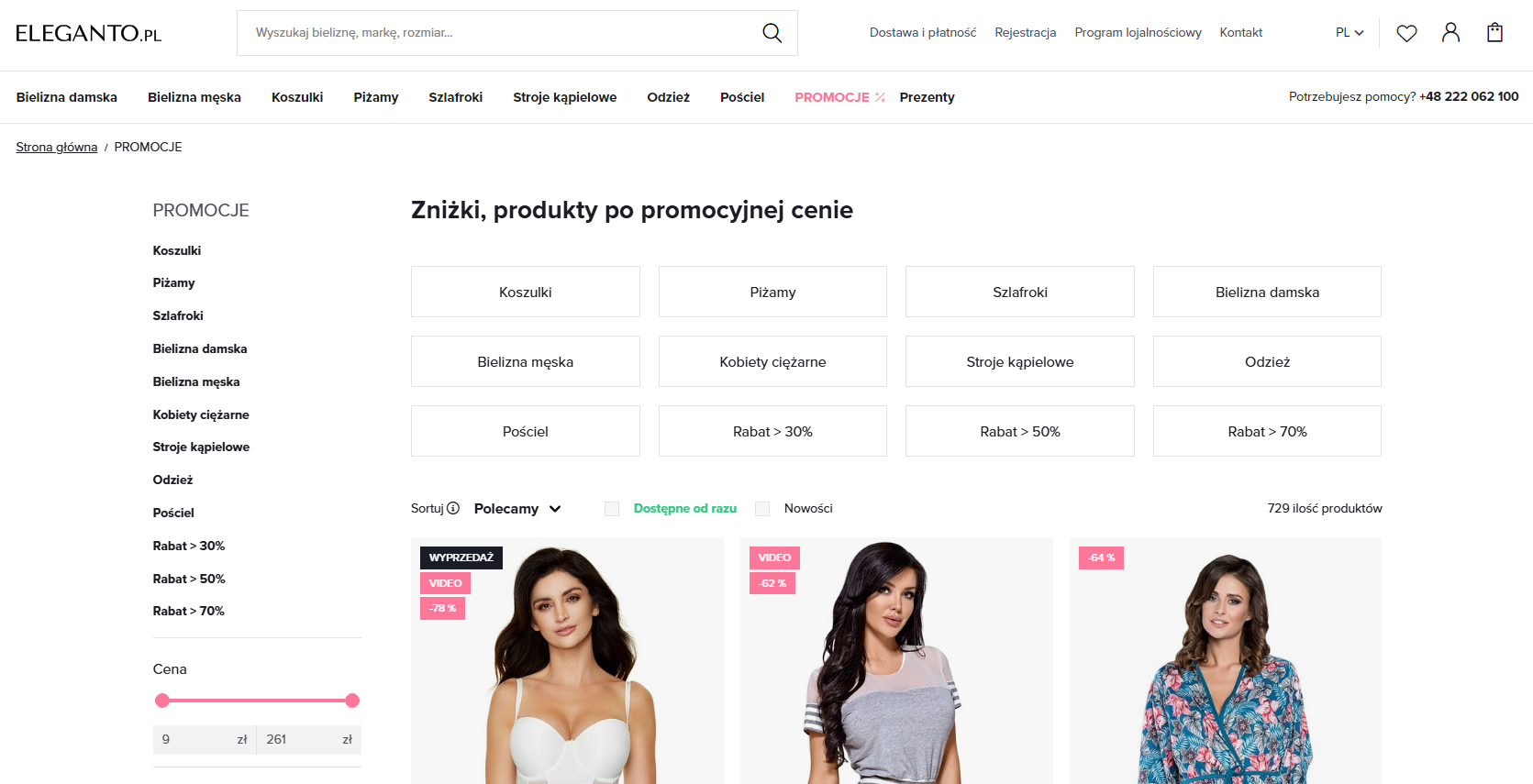Image resolution: width=1533 pixels, height=784 pixels.
Task: Click the percent icon beside PROMOCJE
Action: 880,97
